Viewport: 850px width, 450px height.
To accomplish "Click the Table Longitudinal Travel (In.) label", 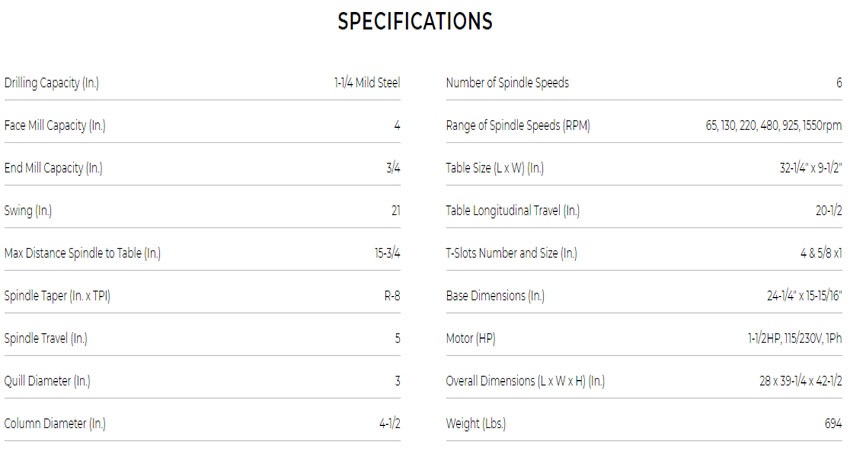I will [x=512, y=211].
